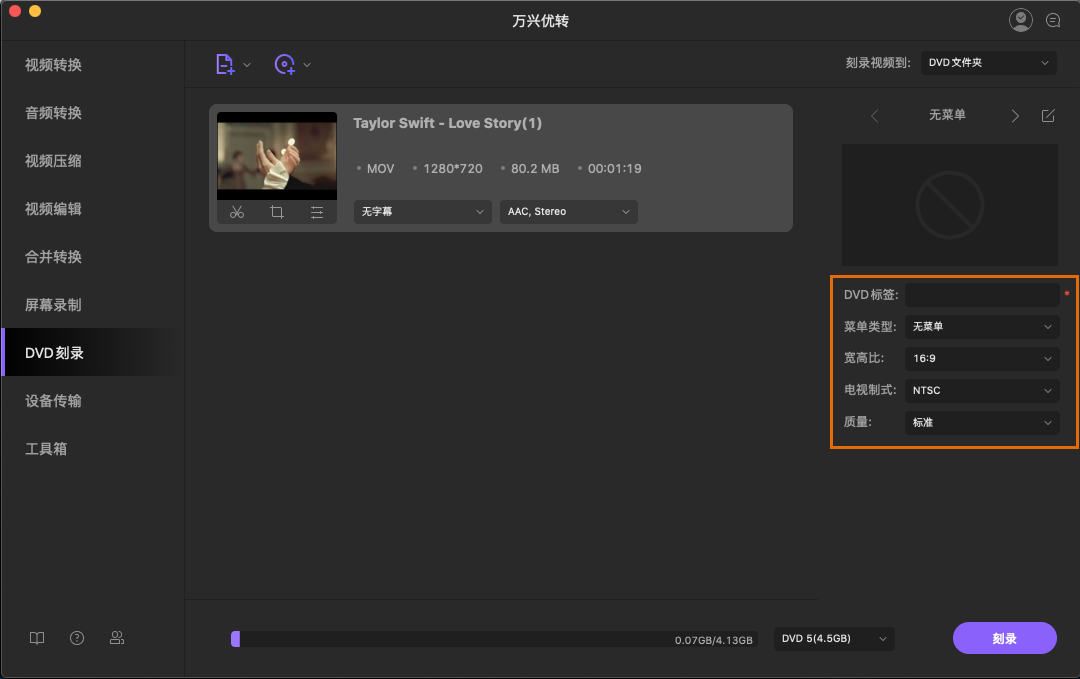This screenshot has height=679, width=1080.
Task: Open the user account icon
Action: [x=1020, y=20]
